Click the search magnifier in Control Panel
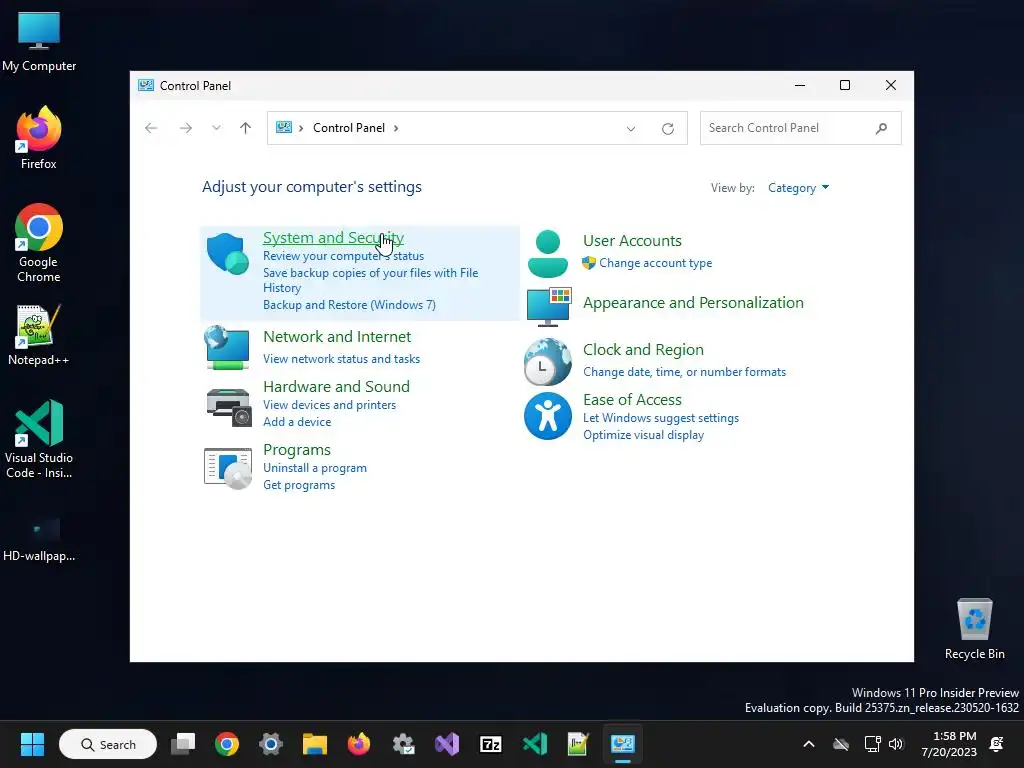The image size is (1024, 768). click(x=882, y=128)
